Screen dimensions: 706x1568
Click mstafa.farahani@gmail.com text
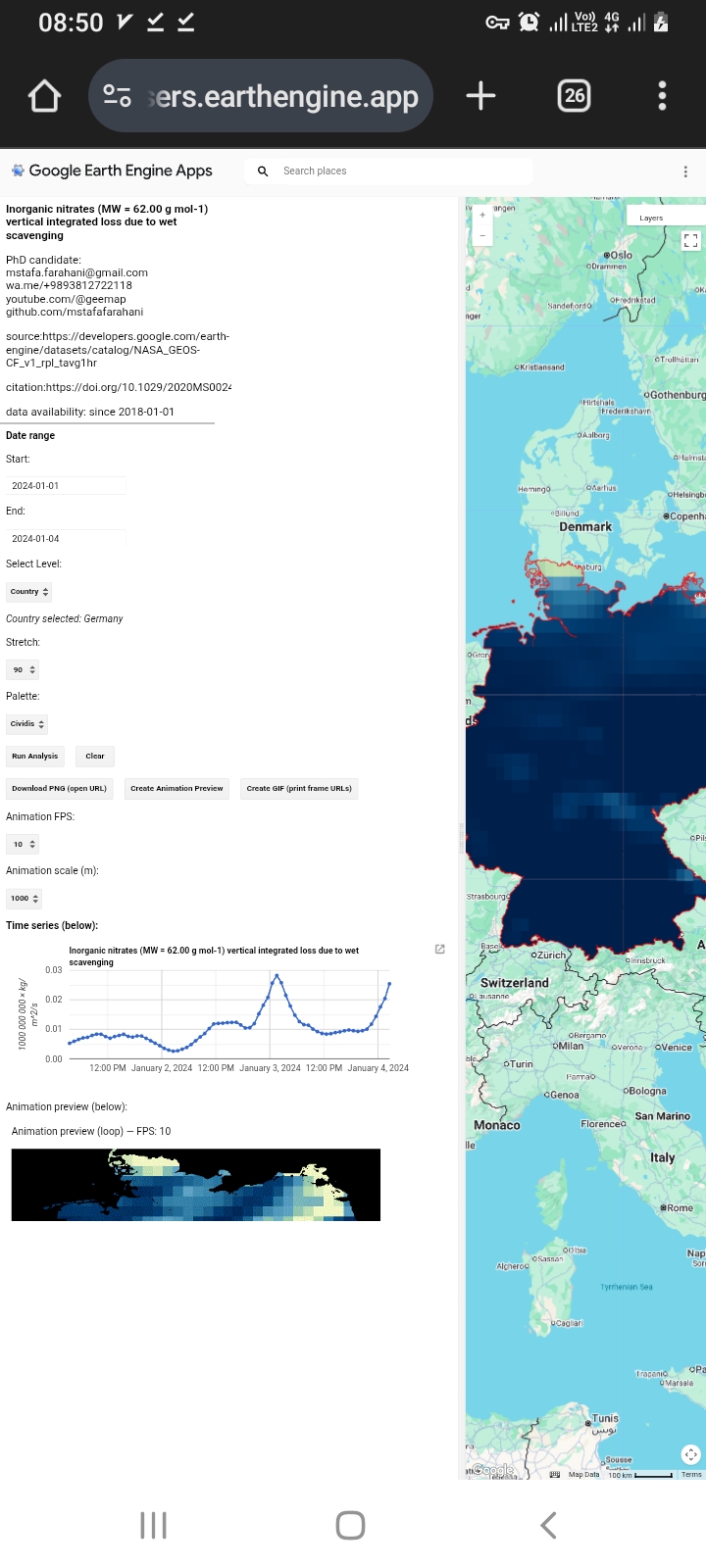76,272
